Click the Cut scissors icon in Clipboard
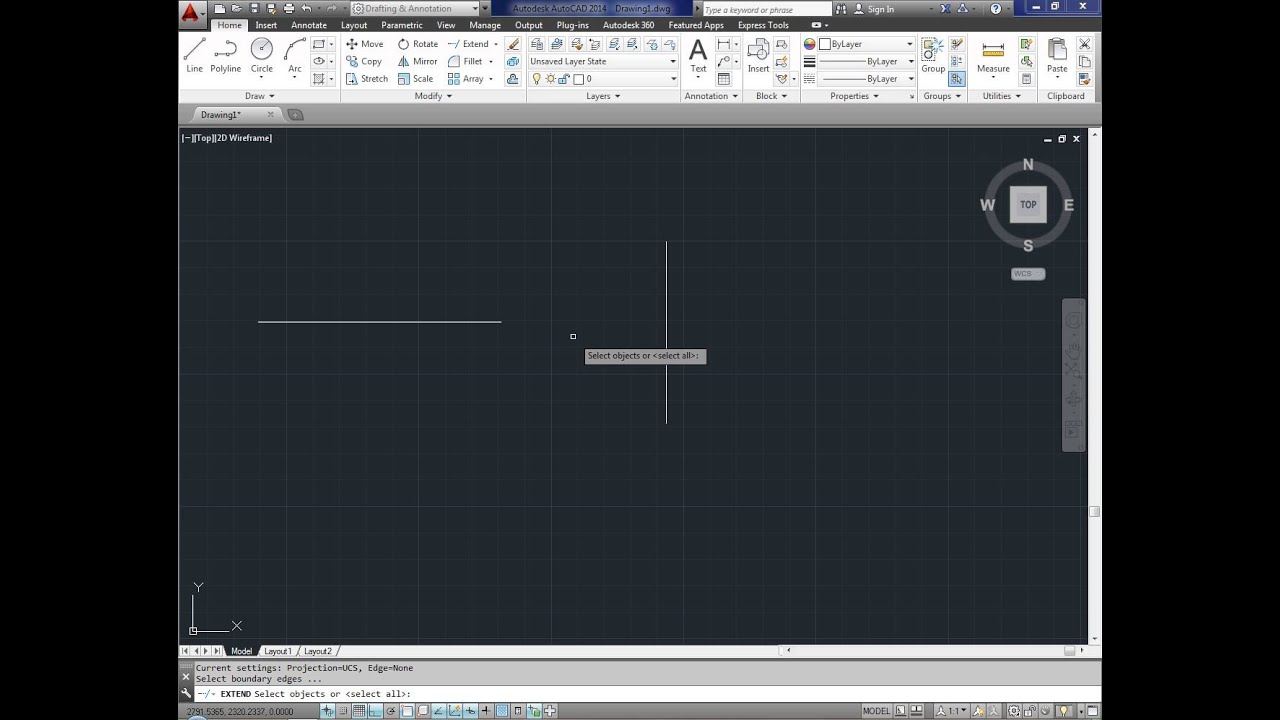 coord(1085,44)
